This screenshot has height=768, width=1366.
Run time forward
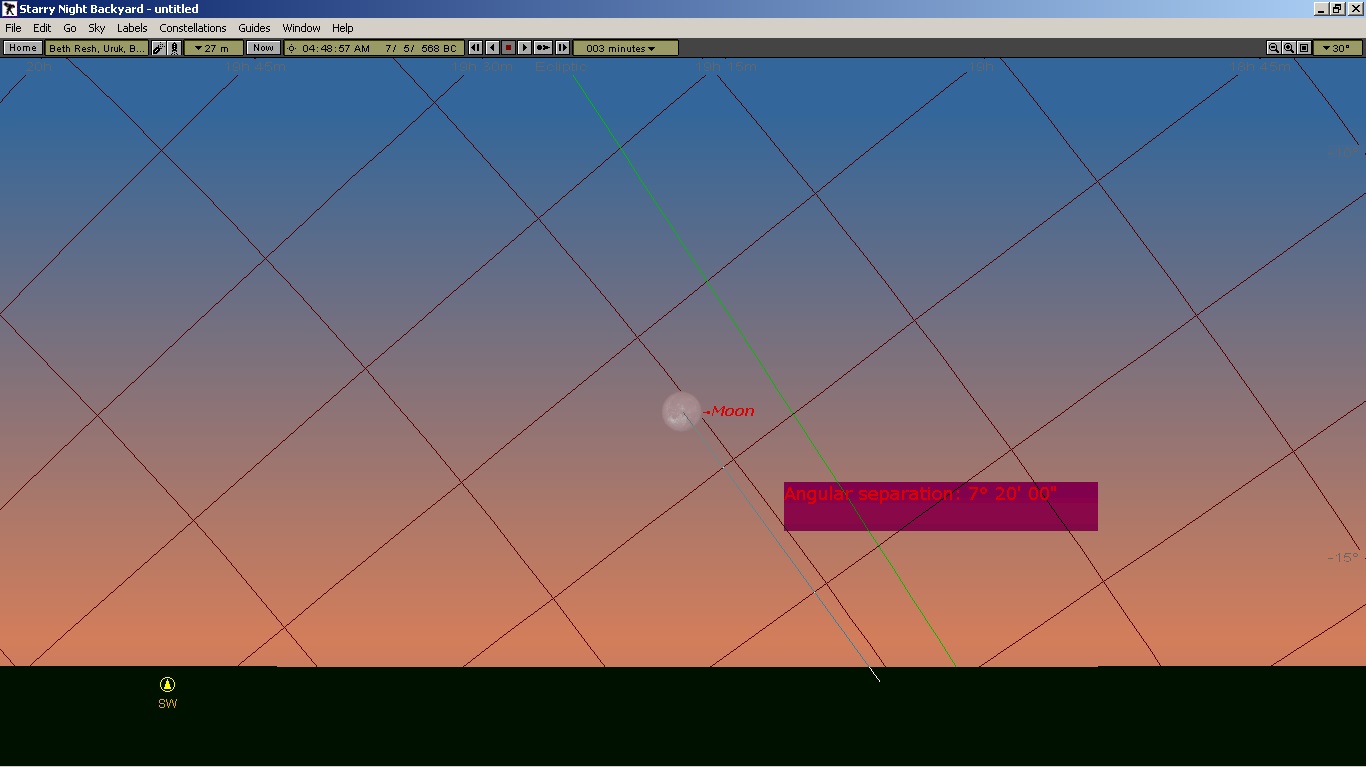(x=524, y=48)
